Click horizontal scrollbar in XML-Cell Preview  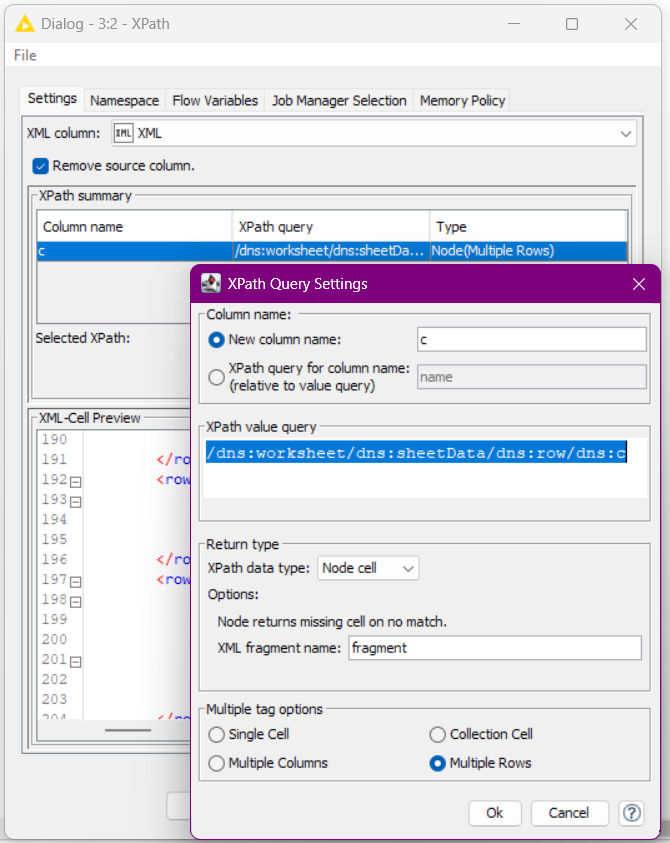(x=128, y=730)
